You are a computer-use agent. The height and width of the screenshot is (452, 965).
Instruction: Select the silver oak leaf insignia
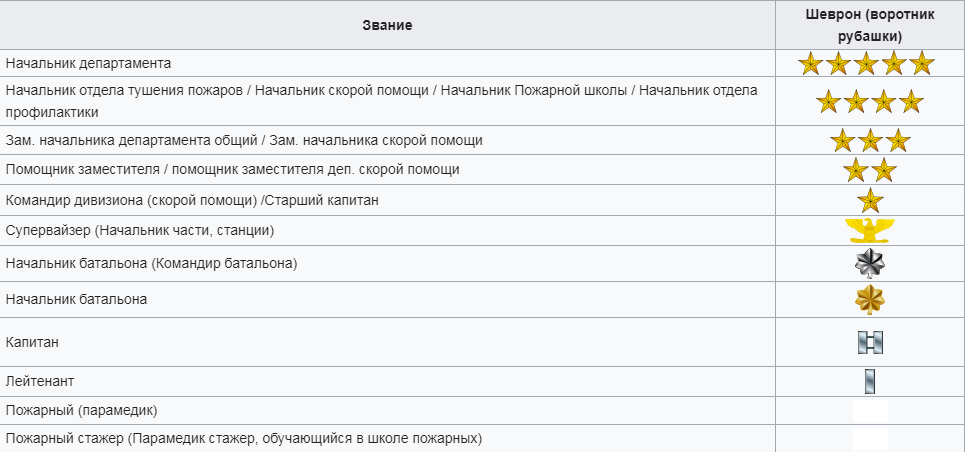coord(870,264)
